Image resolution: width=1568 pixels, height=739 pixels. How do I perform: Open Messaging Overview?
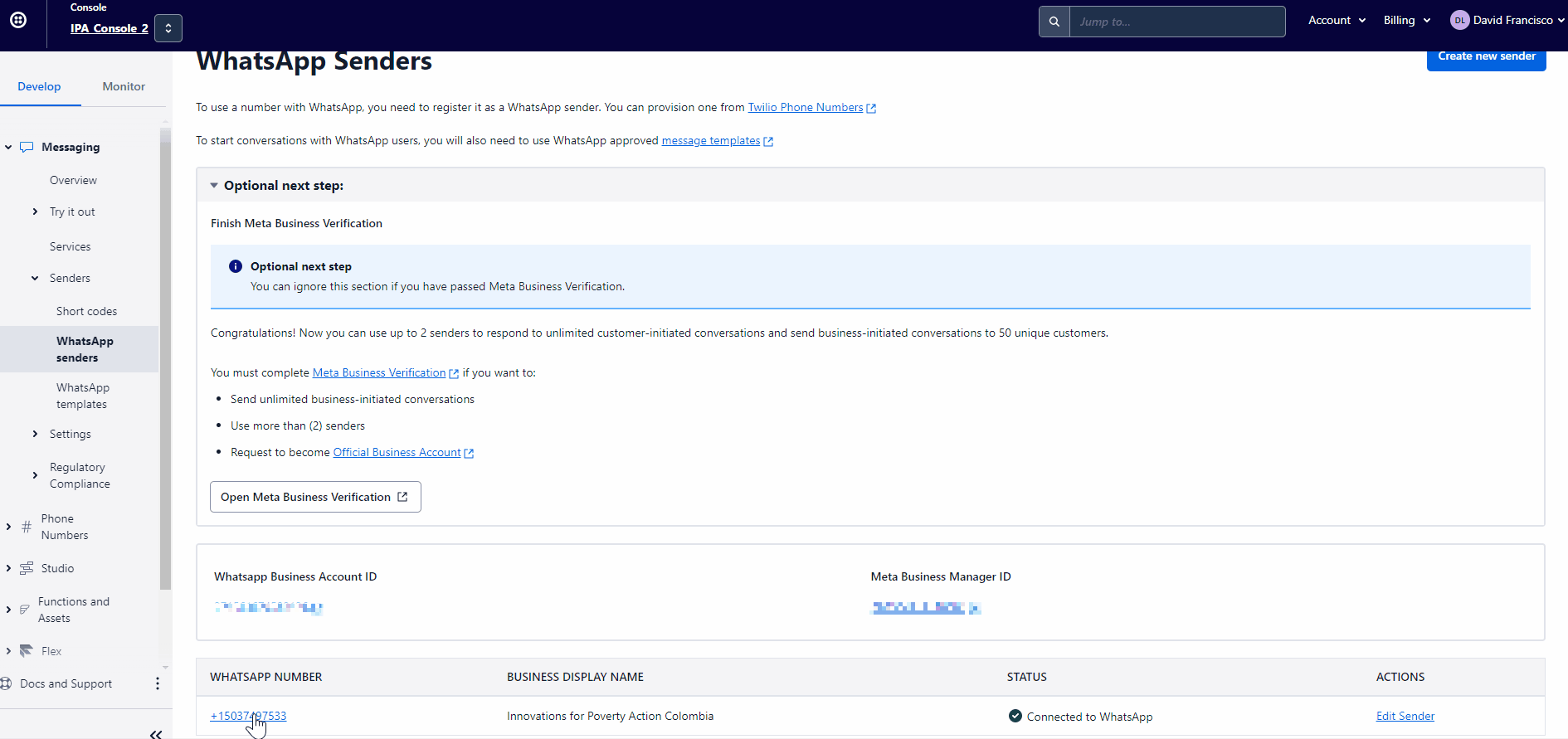[73, 180]
